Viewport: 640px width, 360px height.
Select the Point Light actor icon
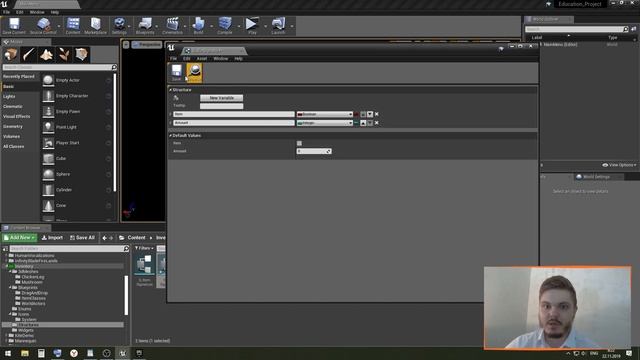coord(48,127)
